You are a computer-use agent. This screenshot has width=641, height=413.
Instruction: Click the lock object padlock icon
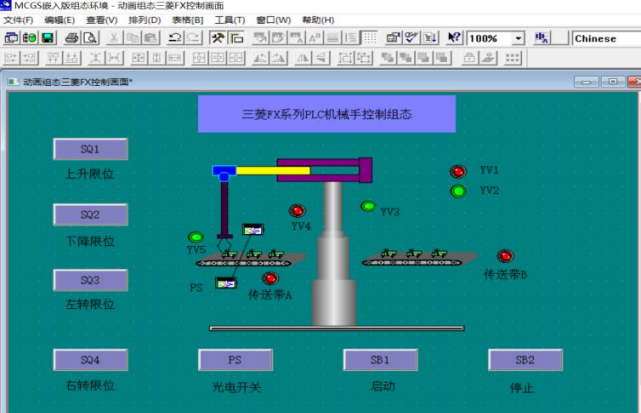point(469,58)
